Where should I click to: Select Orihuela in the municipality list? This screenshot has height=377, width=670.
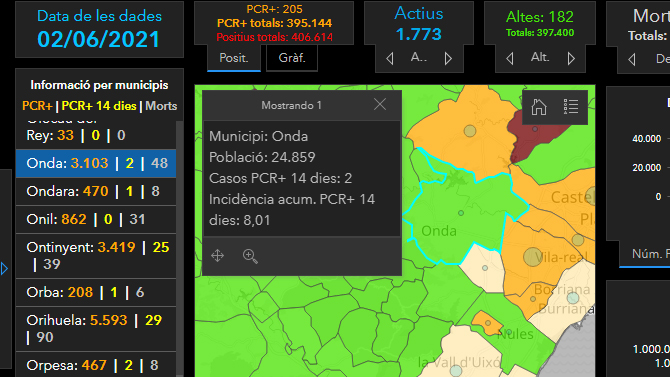pos(96,329)
